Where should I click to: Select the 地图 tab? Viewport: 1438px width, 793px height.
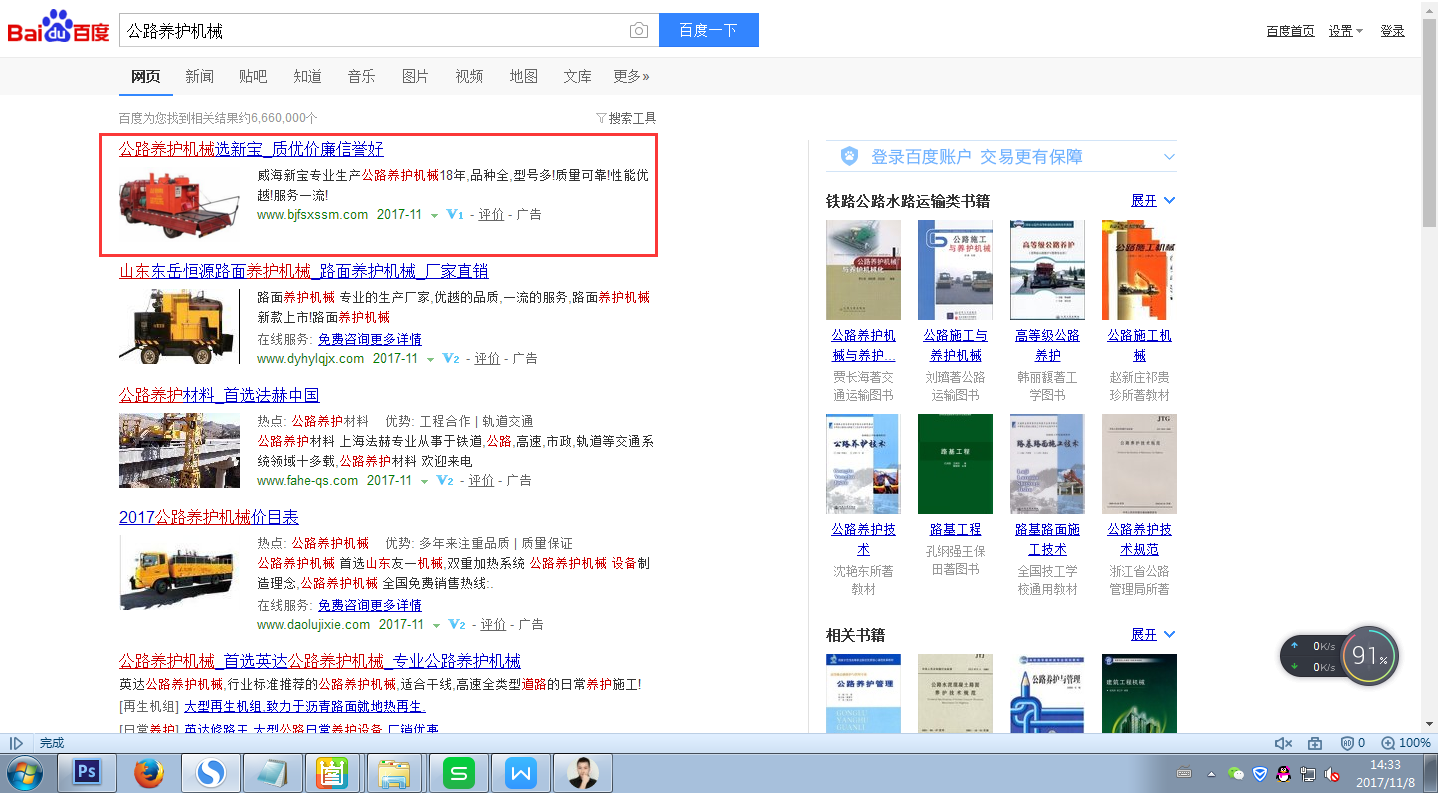[x=523, y=76]
